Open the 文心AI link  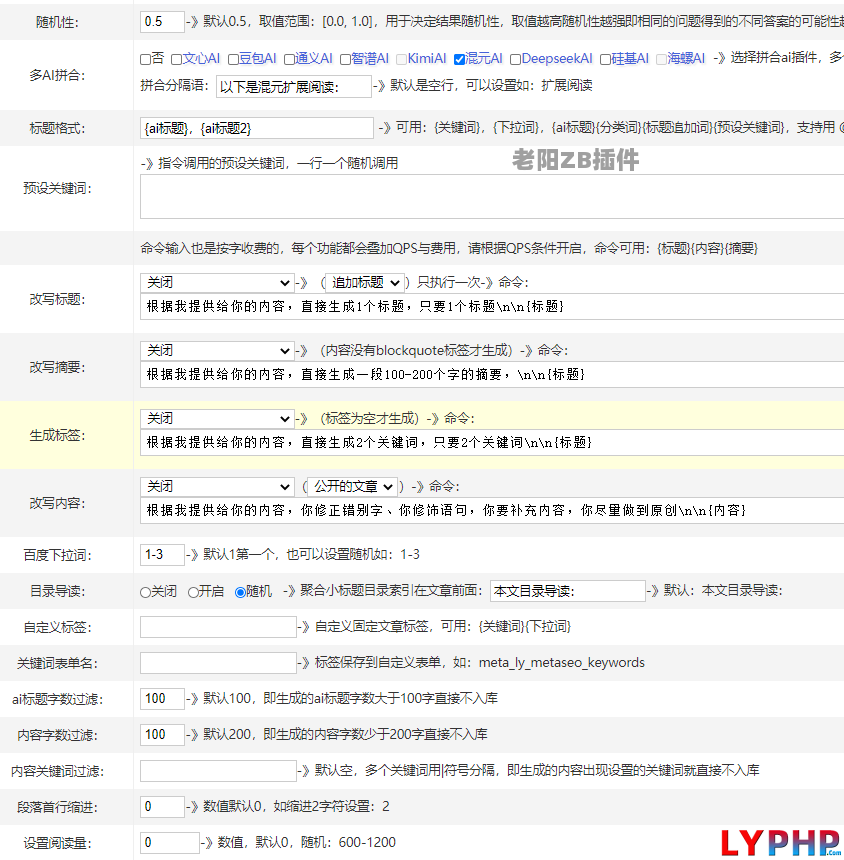pos(201,59)
